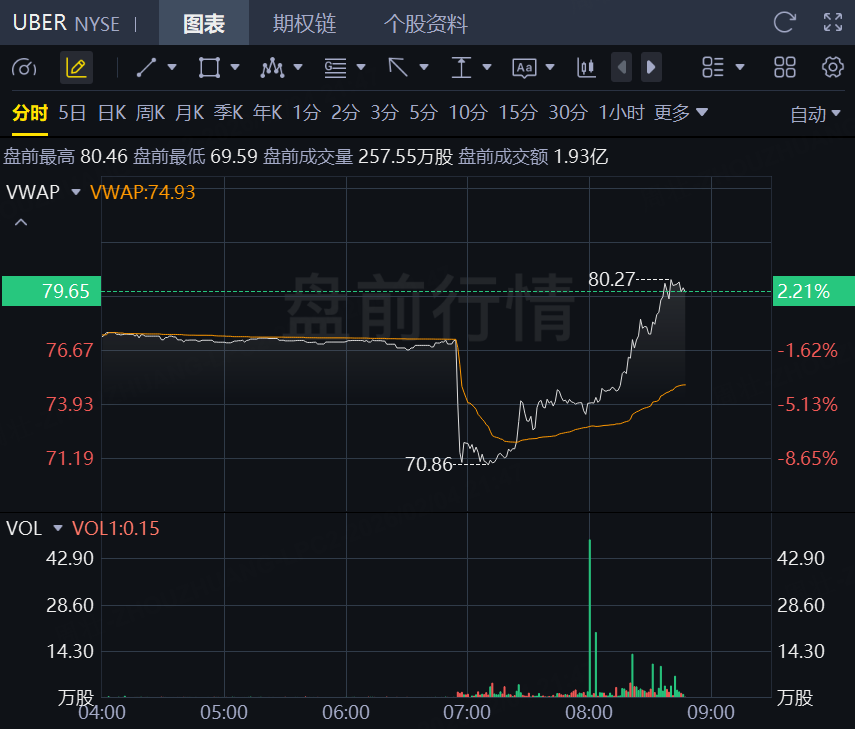Select the 15分 timeframe
The width and height of the screenshot is (855, 729).
click(x=518, y=113)
